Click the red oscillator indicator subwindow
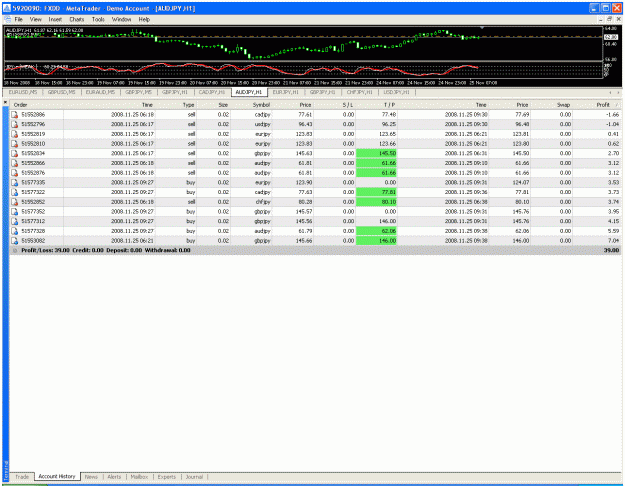Screen dimensions: 625x486 point(303,70)
